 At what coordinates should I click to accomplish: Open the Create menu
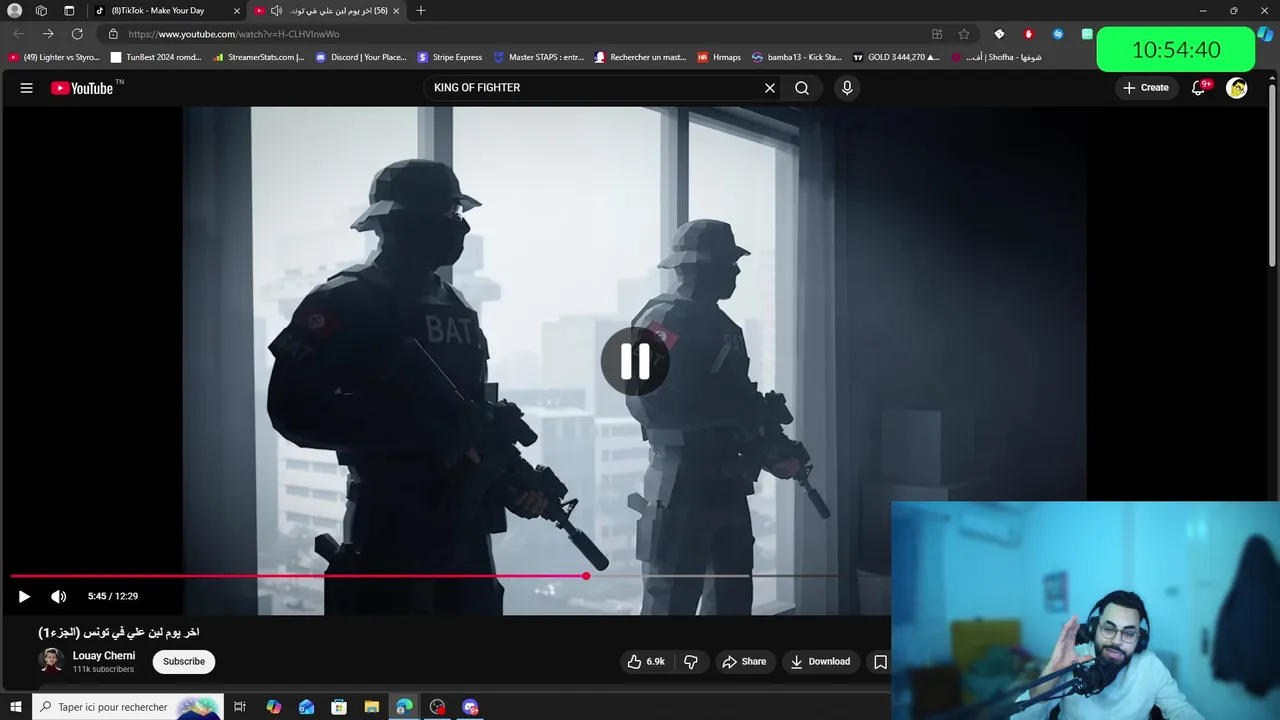(1146, 88)
